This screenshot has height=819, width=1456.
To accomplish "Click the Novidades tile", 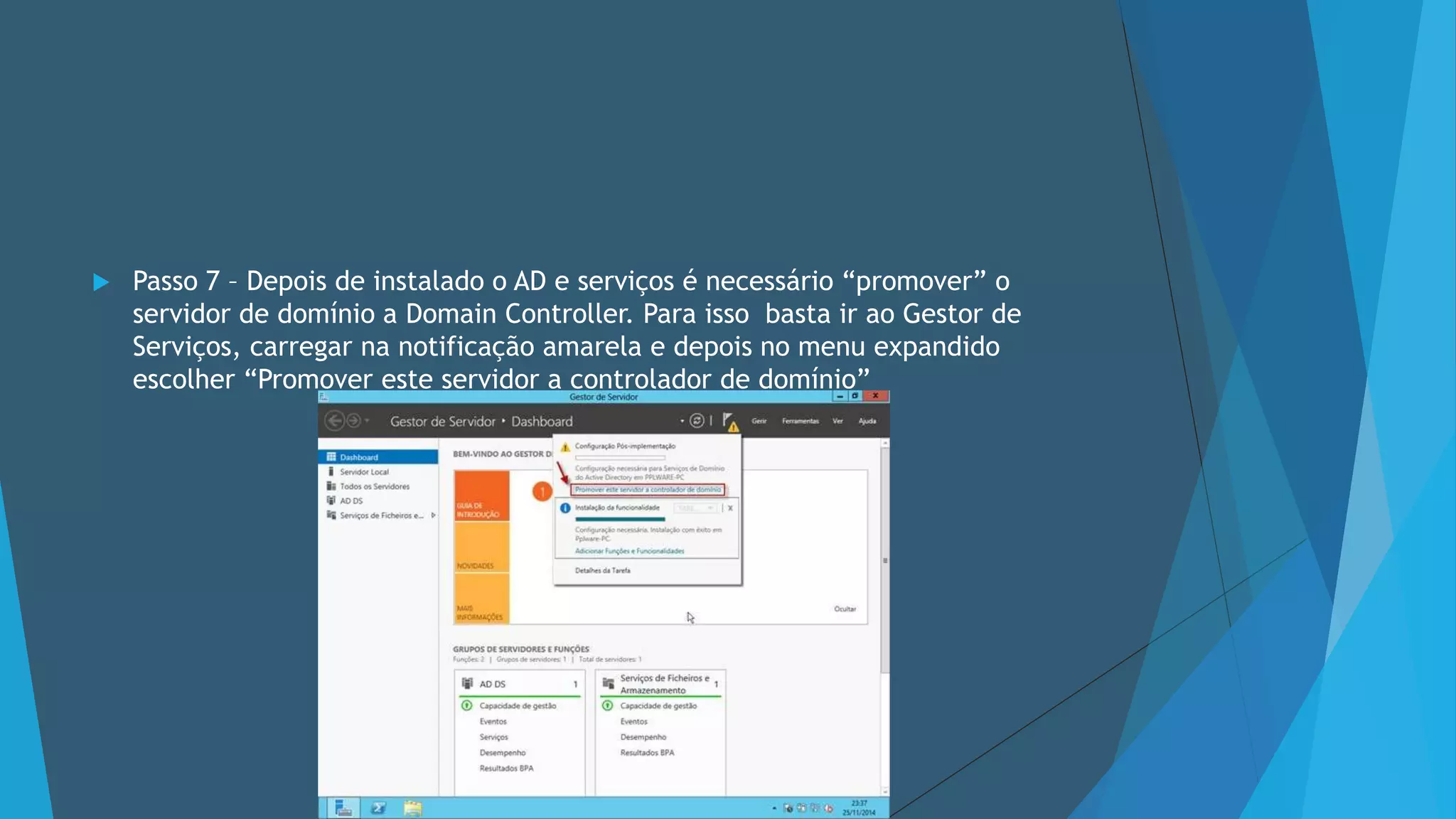I will 482,547.
